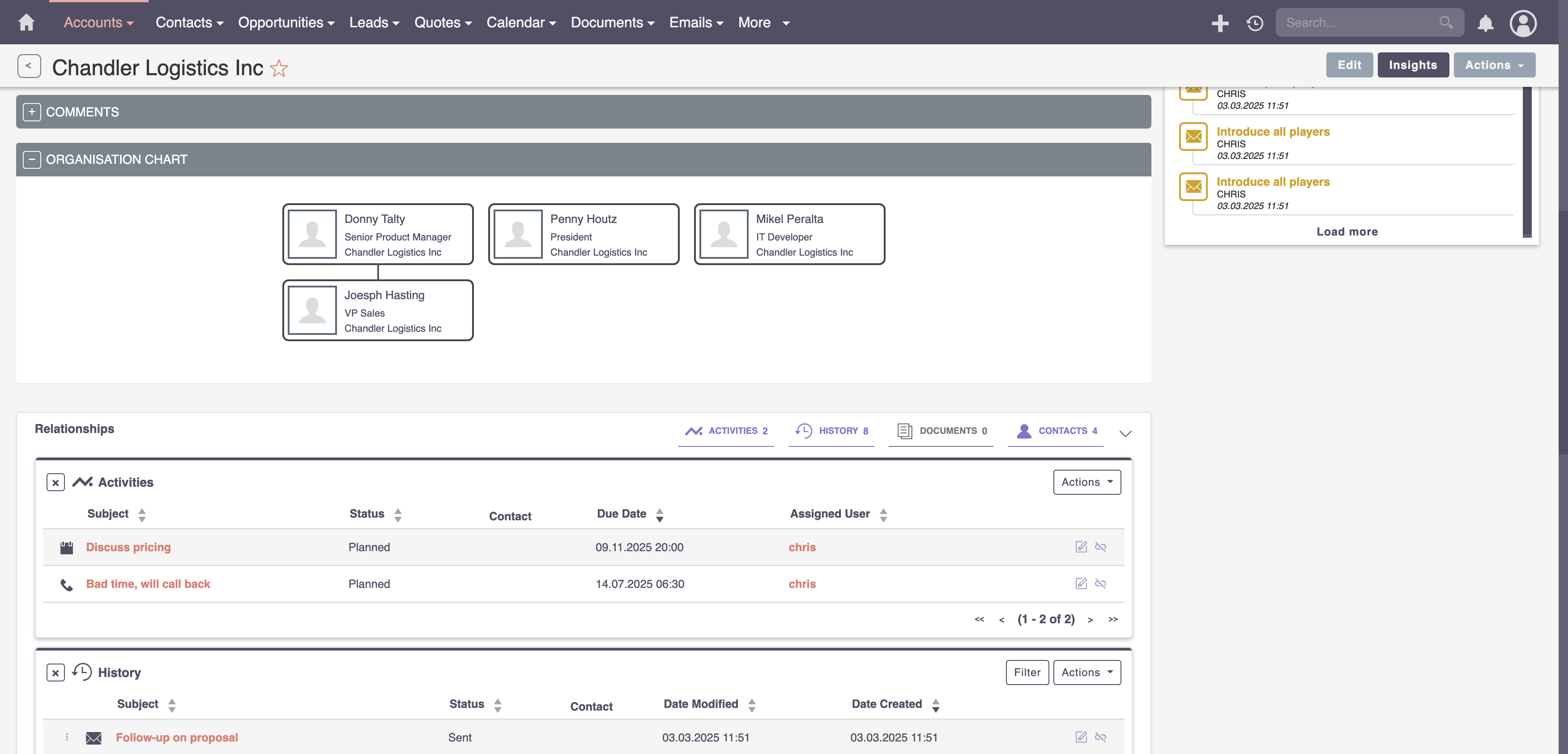Open the Opportunities menu
This screenshot has width=1568, height=754.
tap(286, 22)
